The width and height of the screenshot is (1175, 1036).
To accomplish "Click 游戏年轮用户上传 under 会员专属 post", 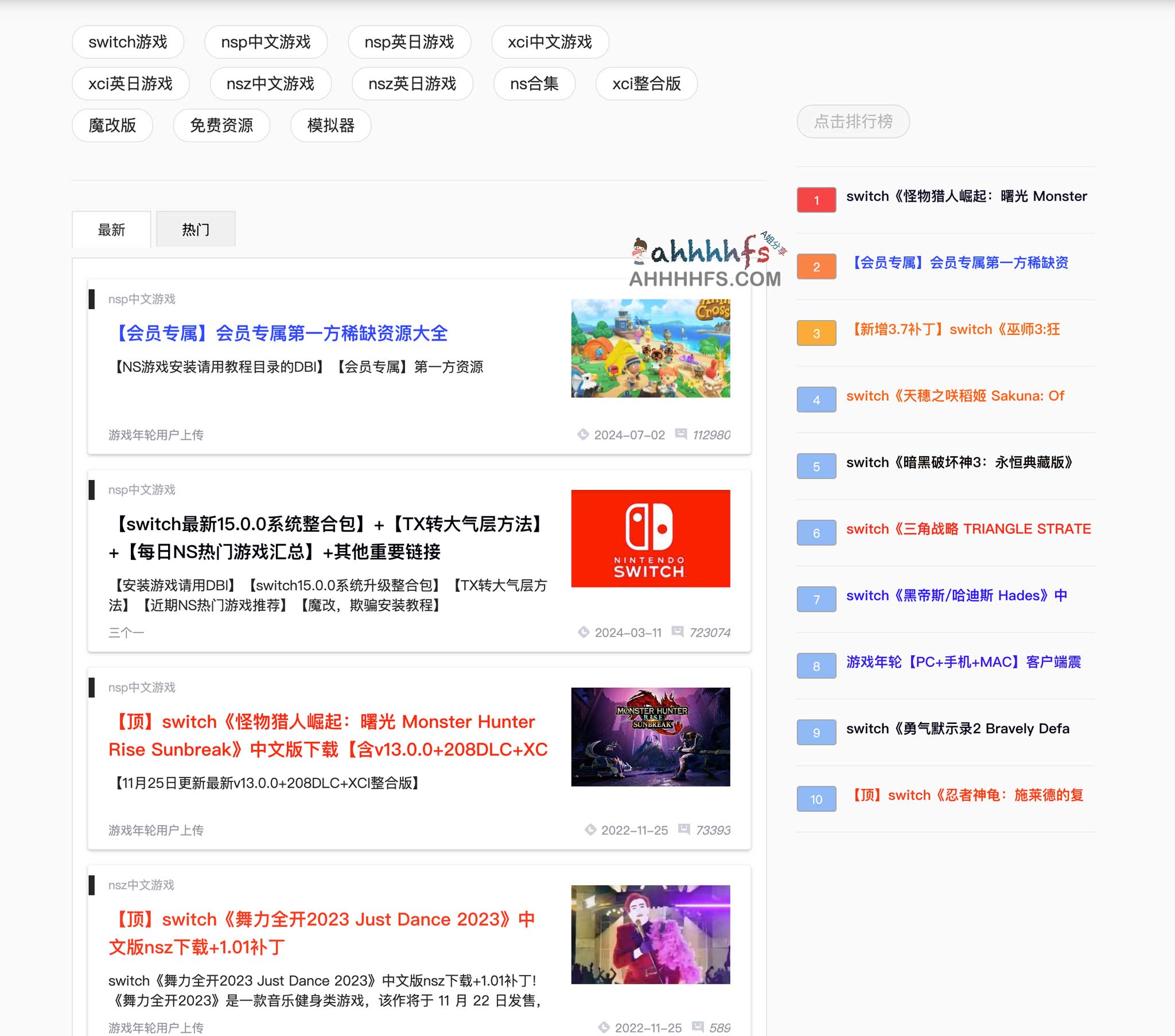I will [156, 435].
